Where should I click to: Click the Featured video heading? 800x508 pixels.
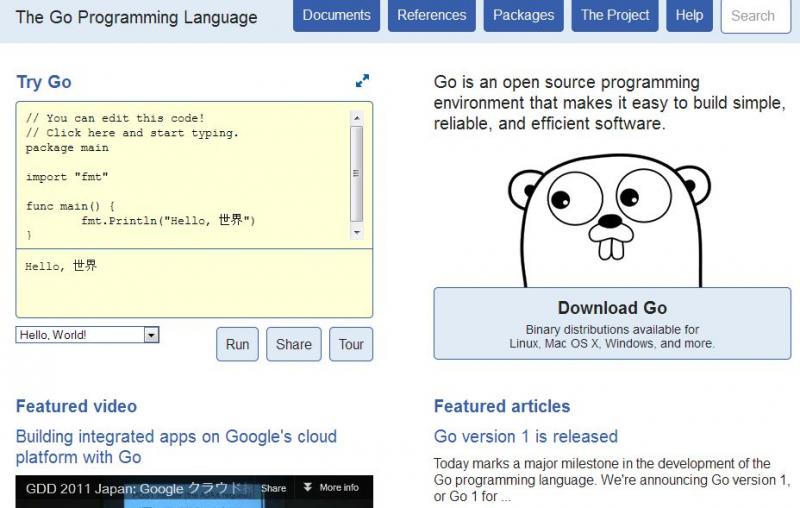(77, 407)
